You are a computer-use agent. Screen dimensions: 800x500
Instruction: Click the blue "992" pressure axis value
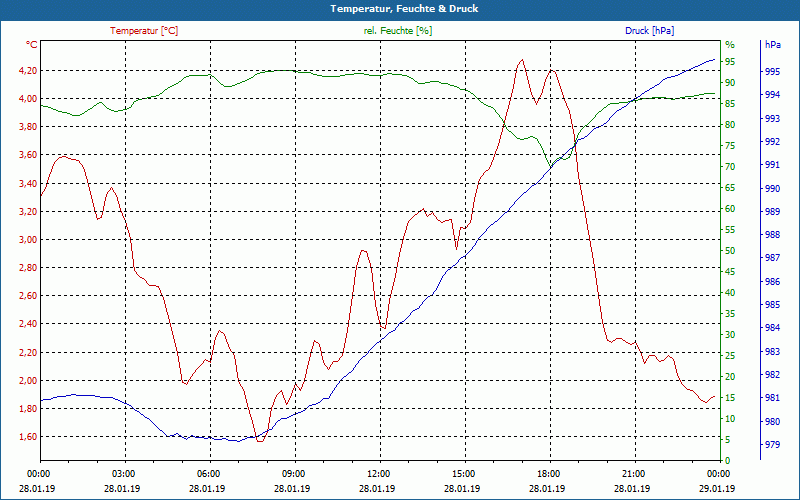[x=772, y=142]
